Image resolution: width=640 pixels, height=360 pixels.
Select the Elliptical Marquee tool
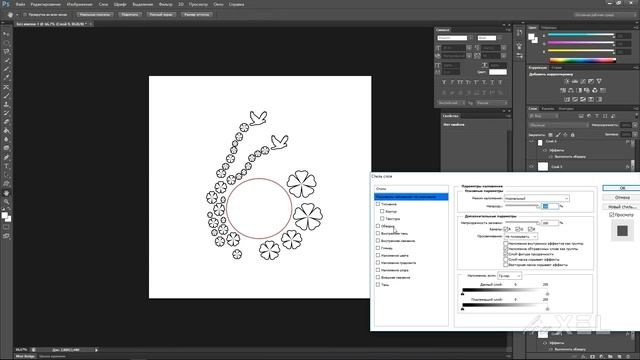pos(6,43)
